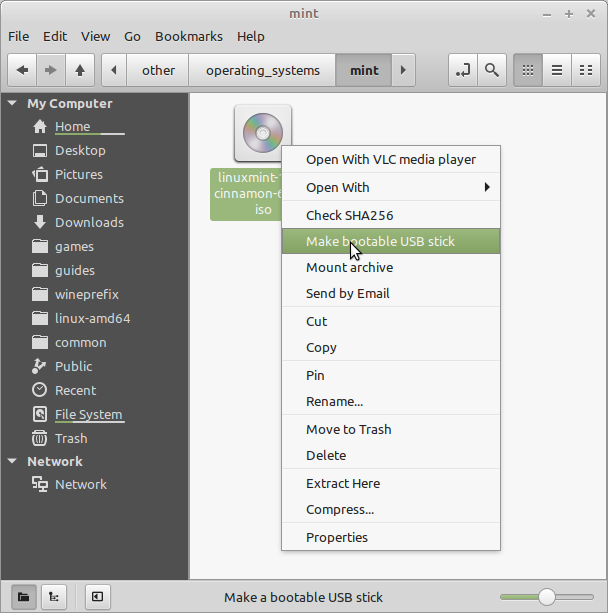Image resolution: width=608 pixels, height=613 pixels.
Task: Minimize the mint window
Action: pos(547,14)
